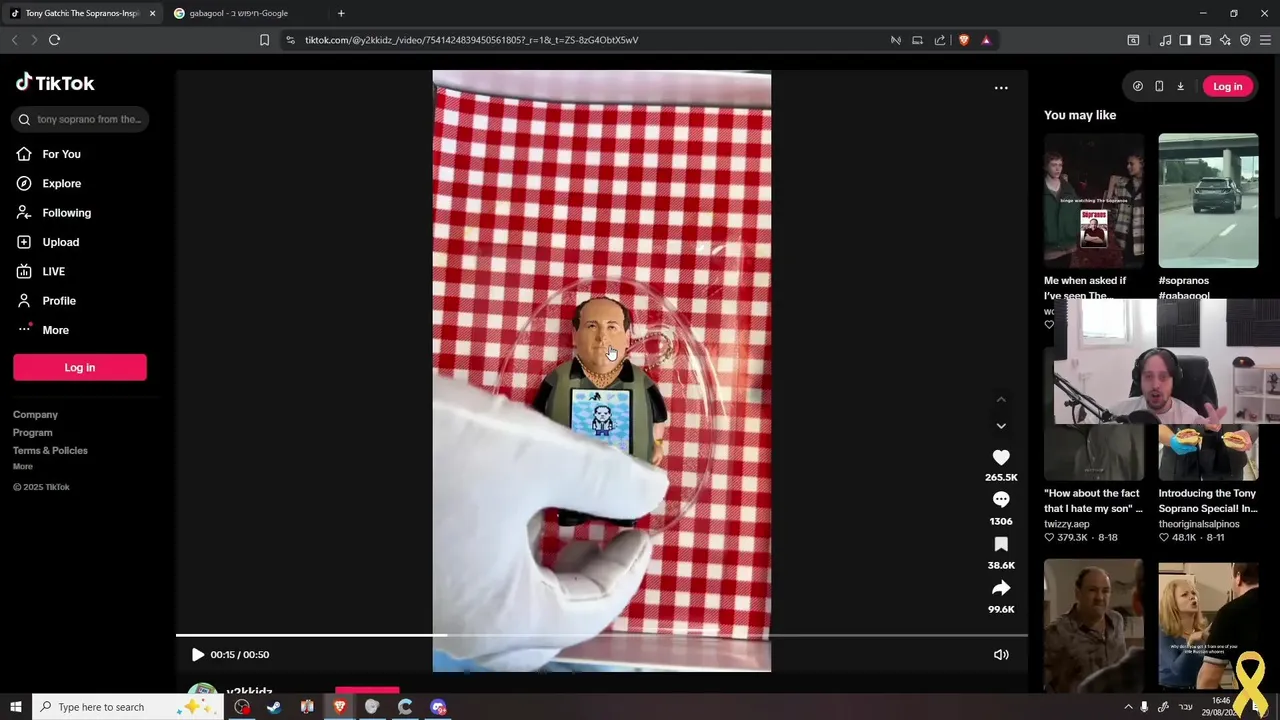The image size is (1280, 720).
Task: Focus the TikTok search field
Action: tap(80, 119)
